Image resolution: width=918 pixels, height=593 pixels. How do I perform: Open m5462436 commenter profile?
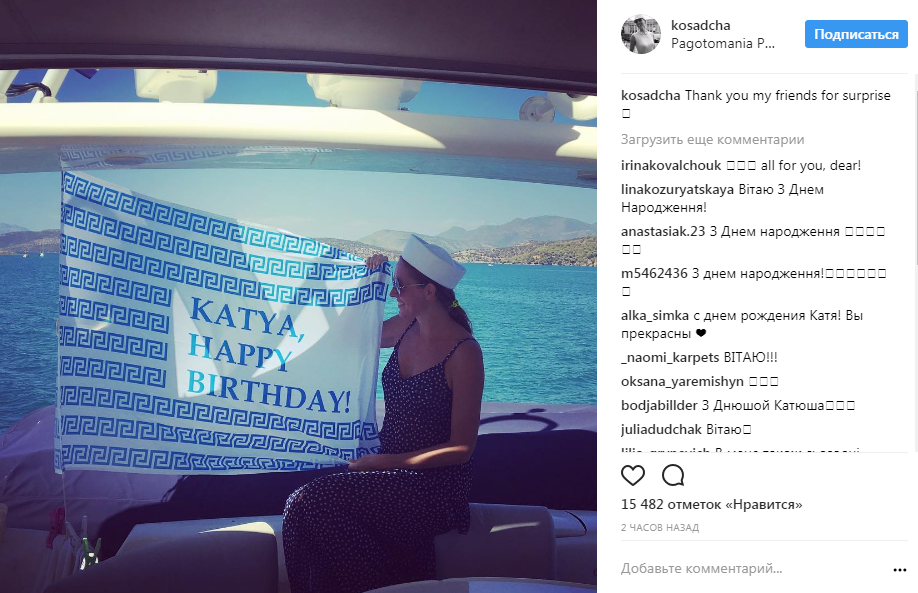(654, 273)
